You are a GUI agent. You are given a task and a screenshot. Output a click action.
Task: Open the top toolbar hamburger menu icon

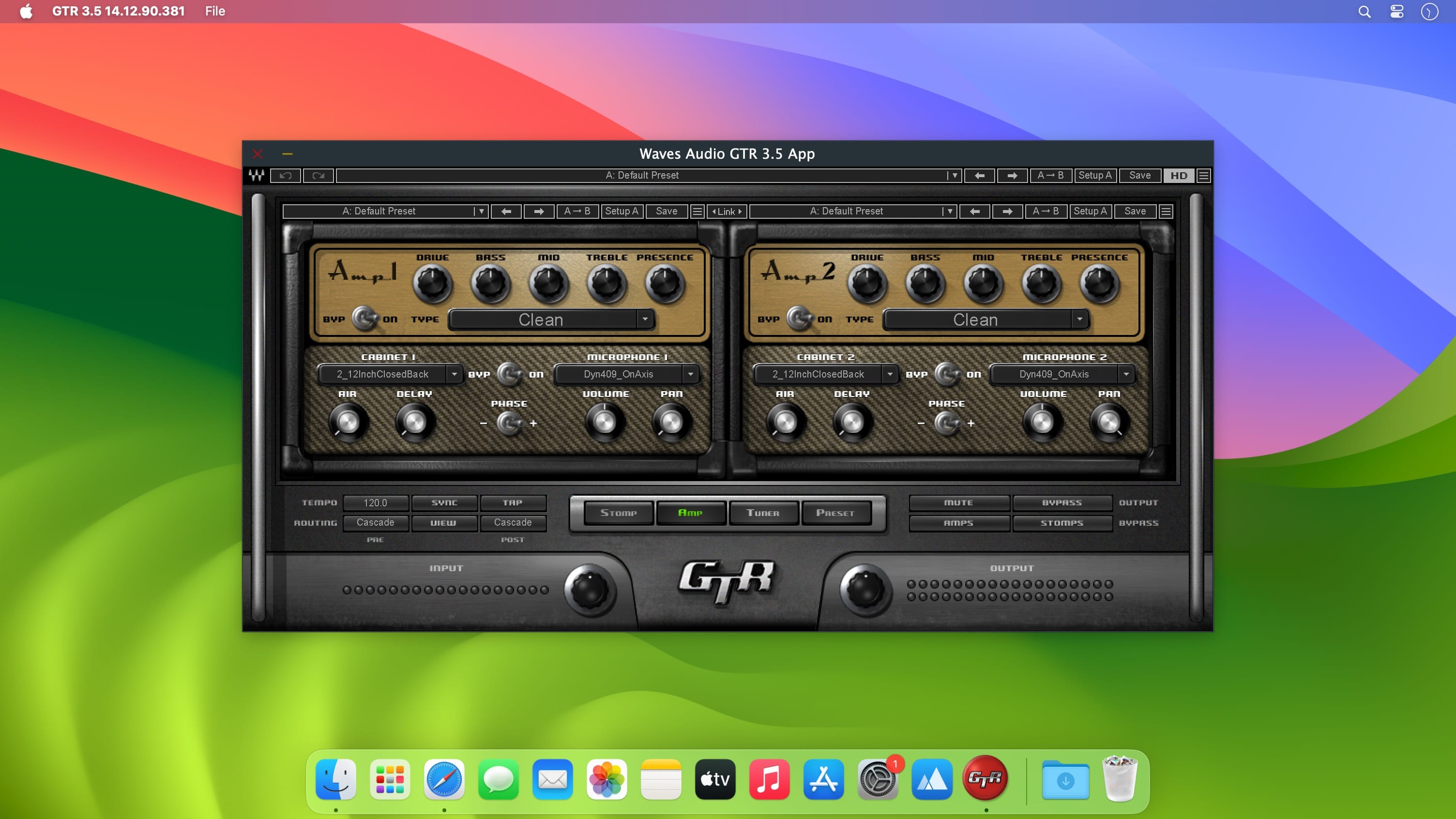[1203, 175]
